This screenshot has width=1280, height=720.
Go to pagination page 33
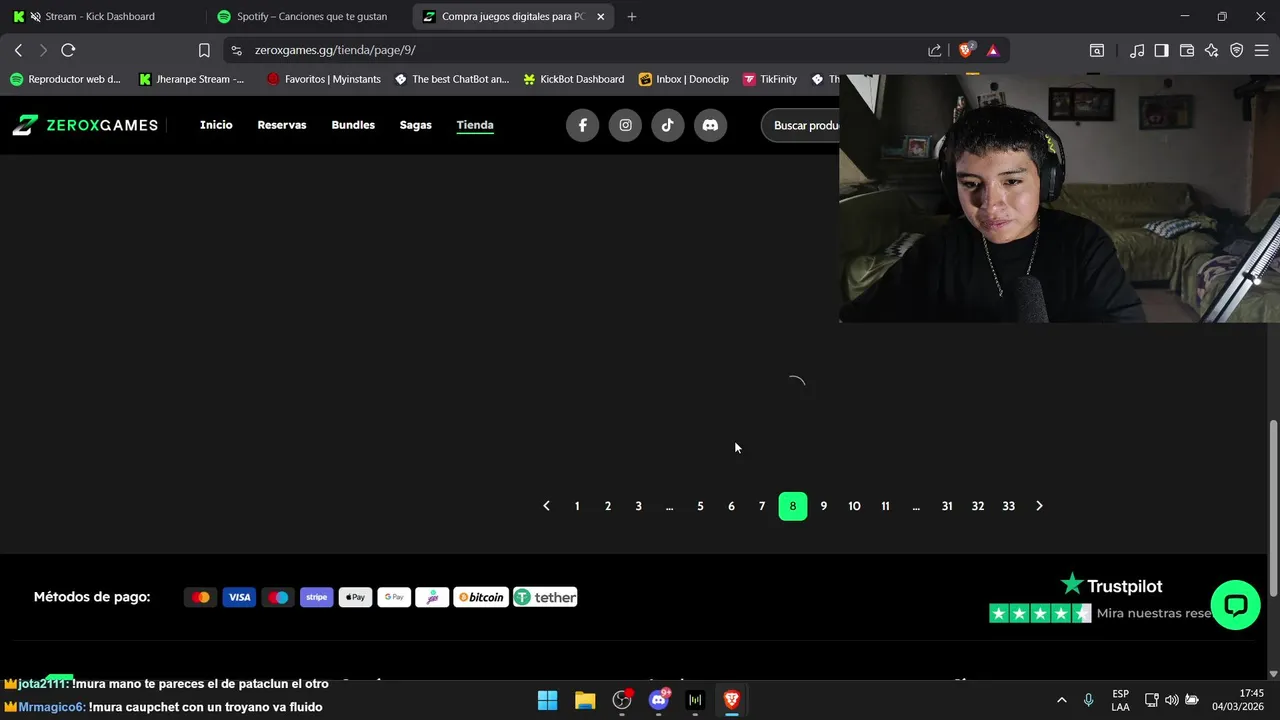pyautogui.click(x=1008, y=506)
